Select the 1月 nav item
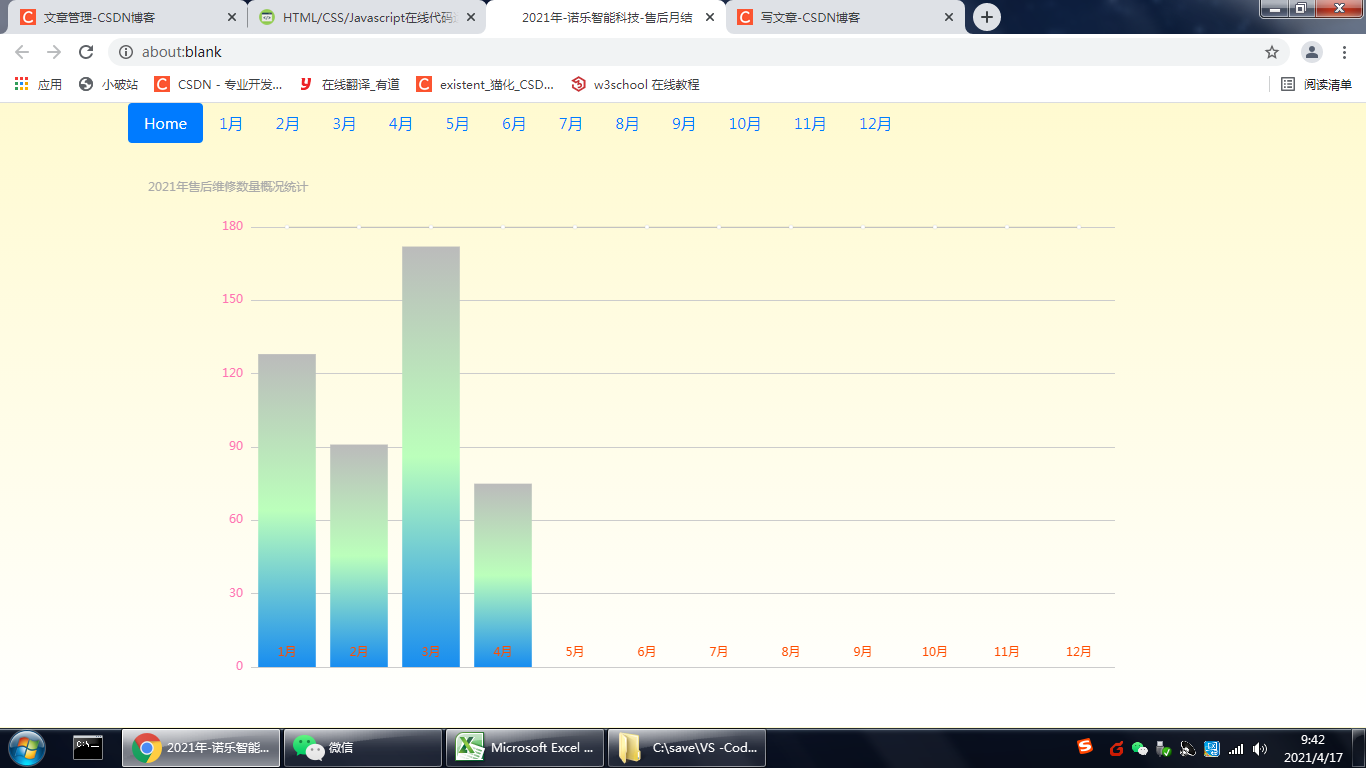This screenshot has height=768, width=1366. [231, 123]
